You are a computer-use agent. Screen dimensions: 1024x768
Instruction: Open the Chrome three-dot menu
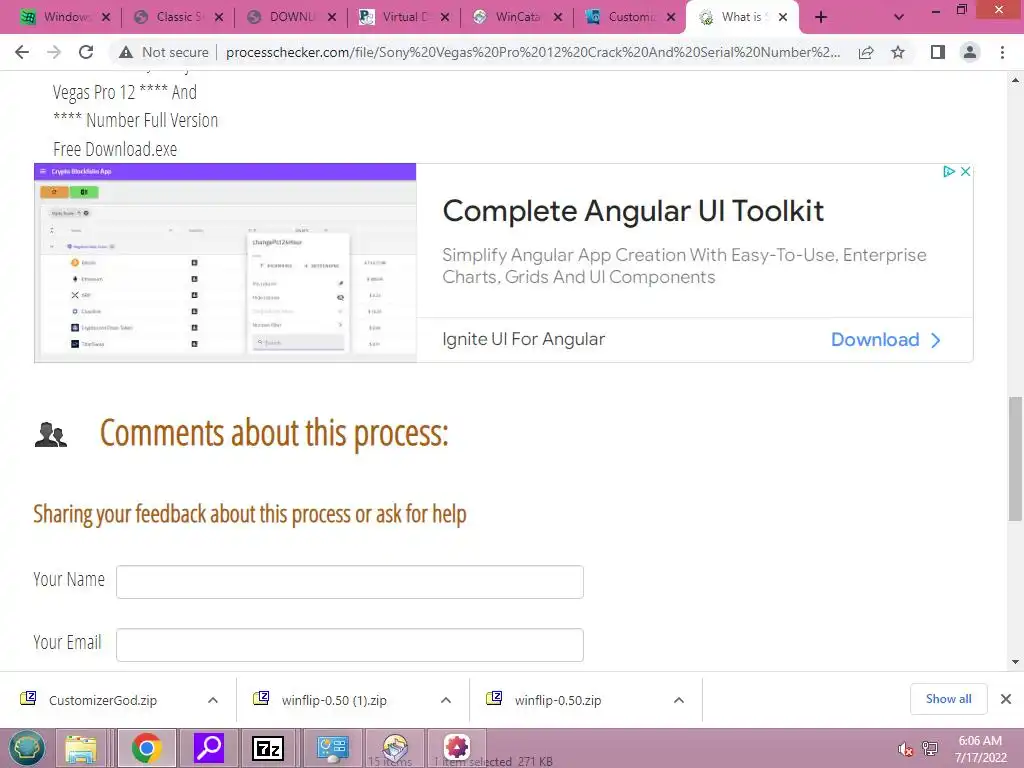(x=1002, y=52)
